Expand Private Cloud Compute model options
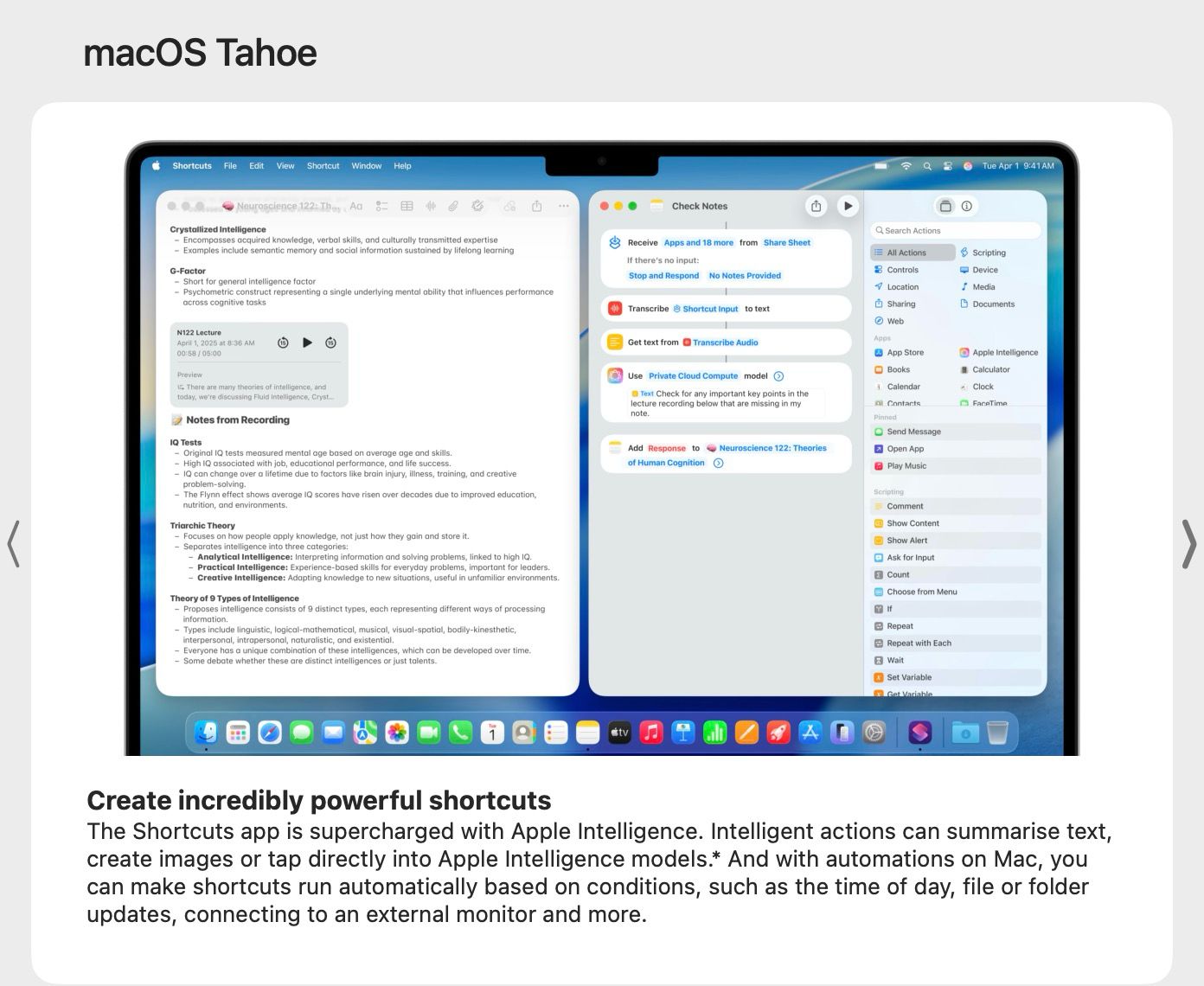The height and width of the screenshot is (986, 1204). click(x=778, y=376)
